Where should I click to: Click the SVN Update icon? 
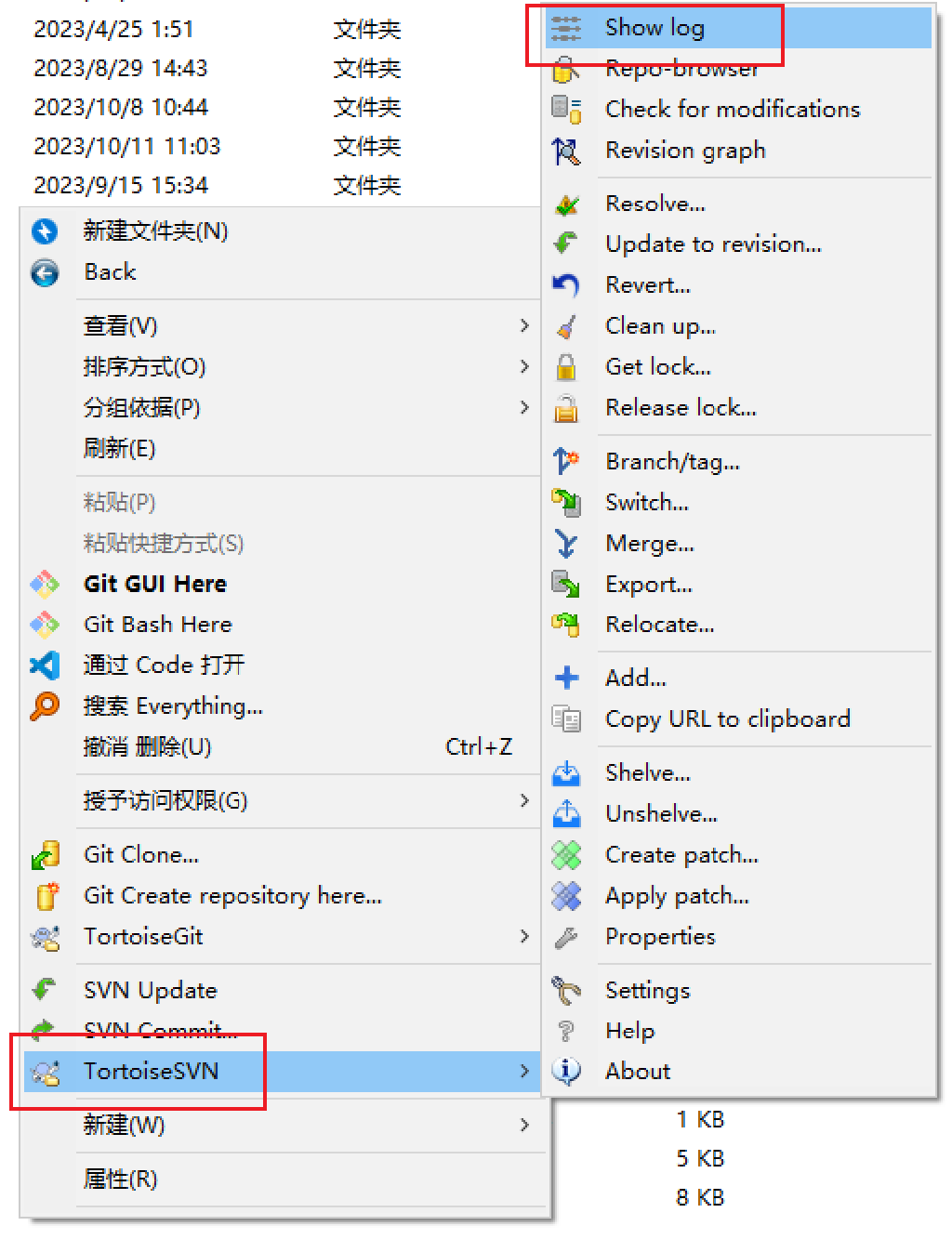tap(45, 990)
